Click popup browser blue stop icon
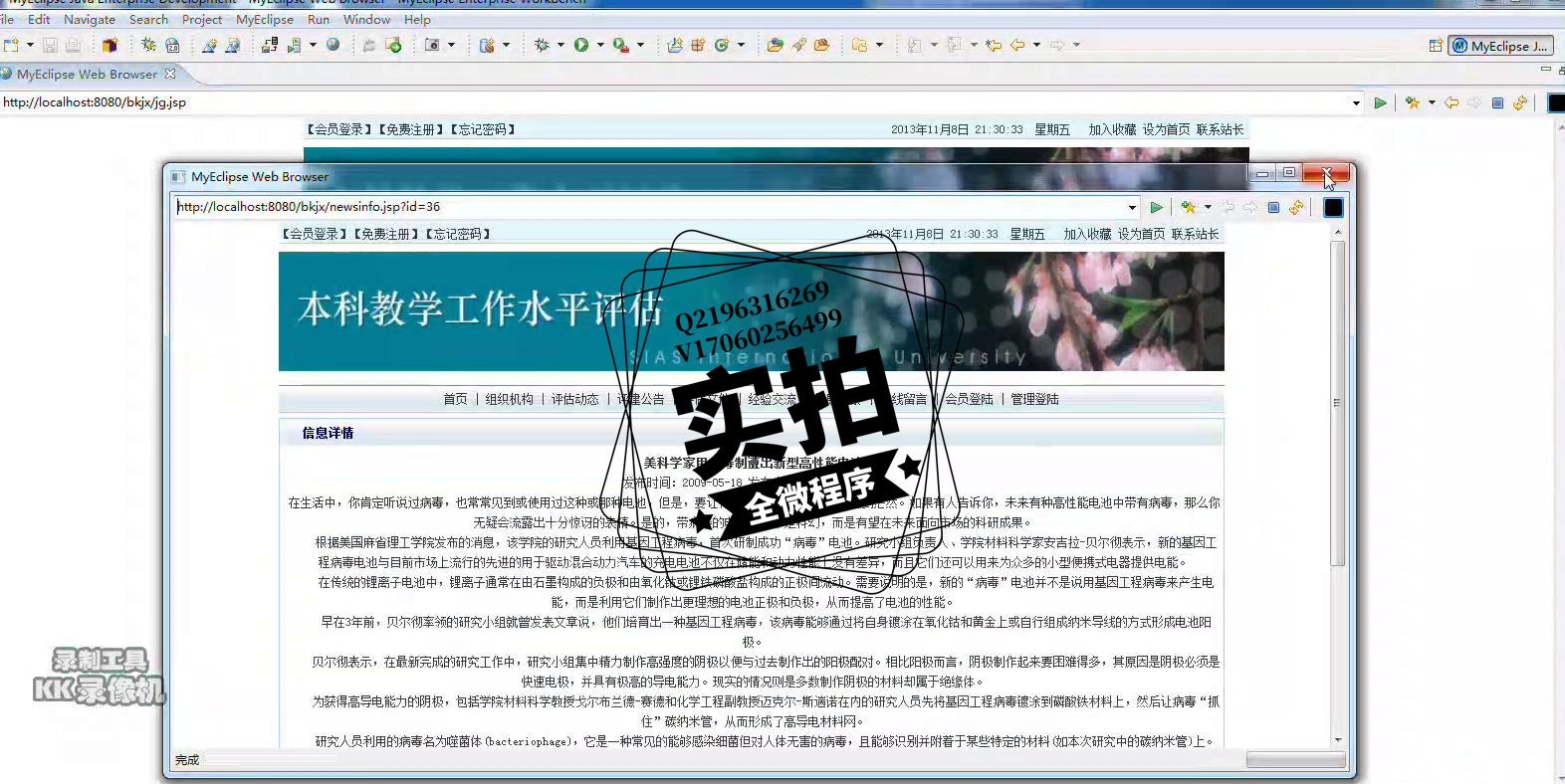 pyautogui.click(x=1273, y=207)
